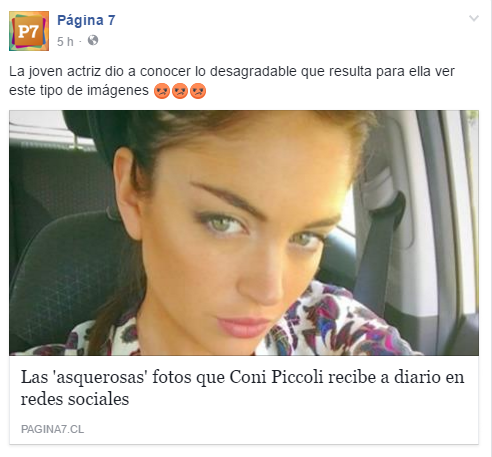Select 'redes sociales' headline second line
492x457 pixels.
click(75, 399)
